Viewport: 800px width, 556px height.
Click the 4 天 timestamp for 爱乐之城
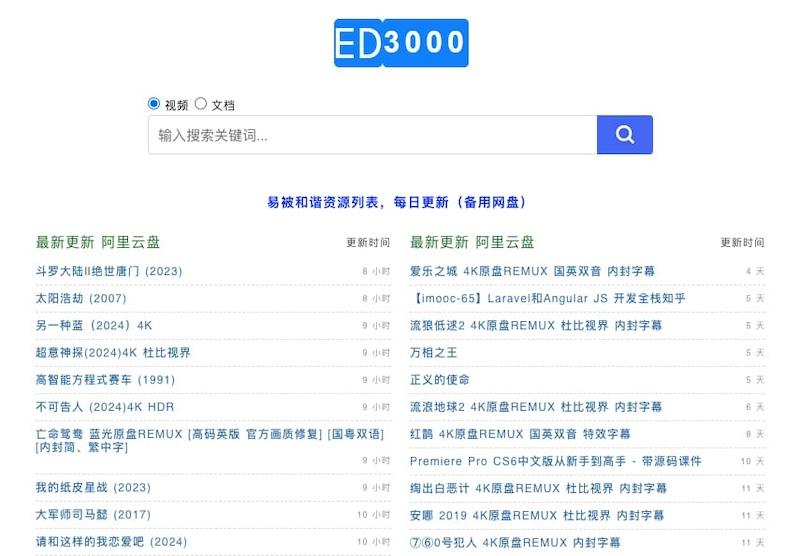(755, 271)
